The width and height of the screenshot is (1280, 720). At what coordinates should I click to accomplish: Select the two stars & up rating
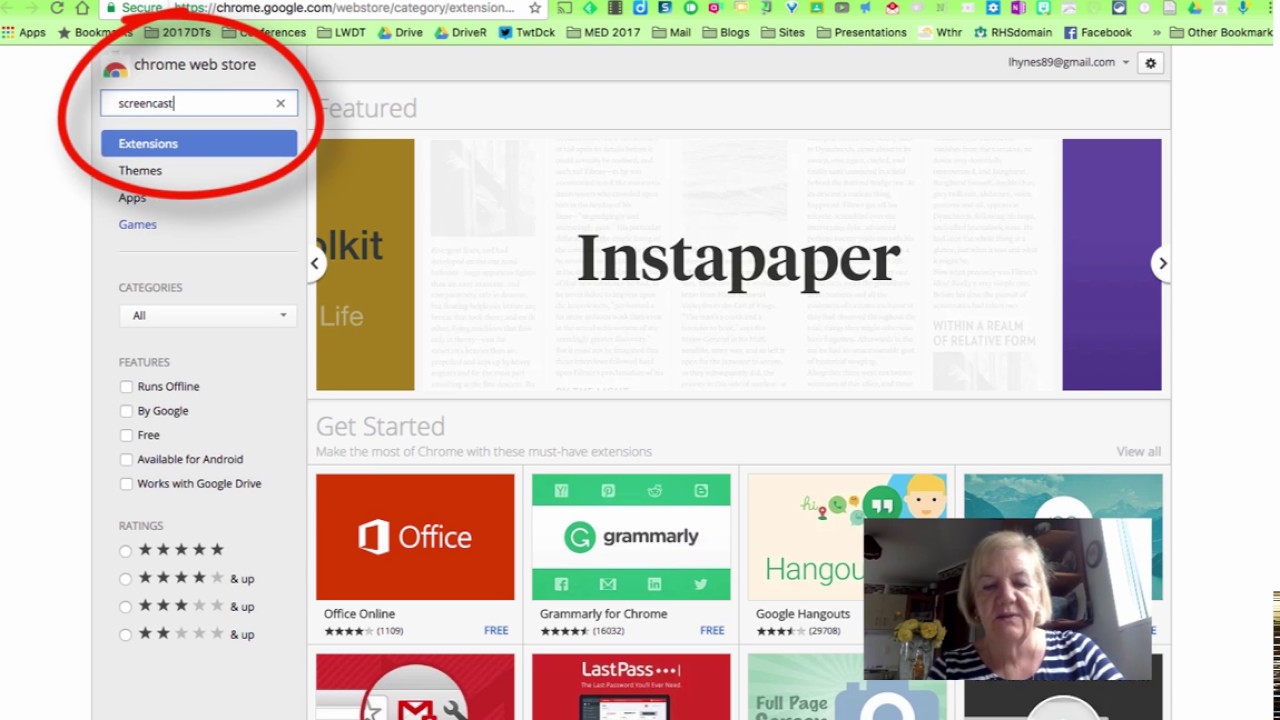pyautogui.click(x=125, y=635)
